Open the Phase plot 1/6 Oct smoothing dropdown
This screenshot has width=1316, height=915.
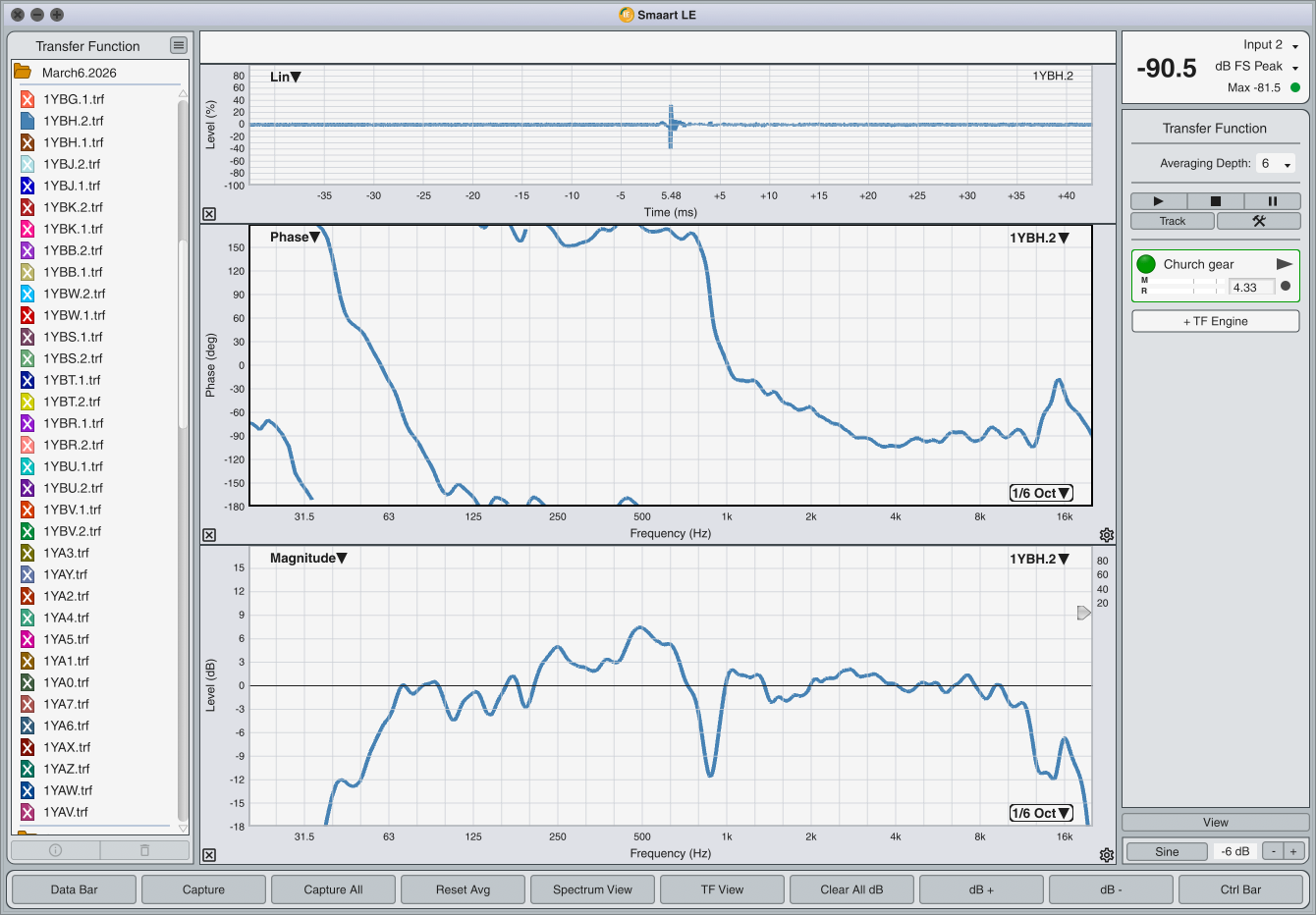pos(1041,493)
